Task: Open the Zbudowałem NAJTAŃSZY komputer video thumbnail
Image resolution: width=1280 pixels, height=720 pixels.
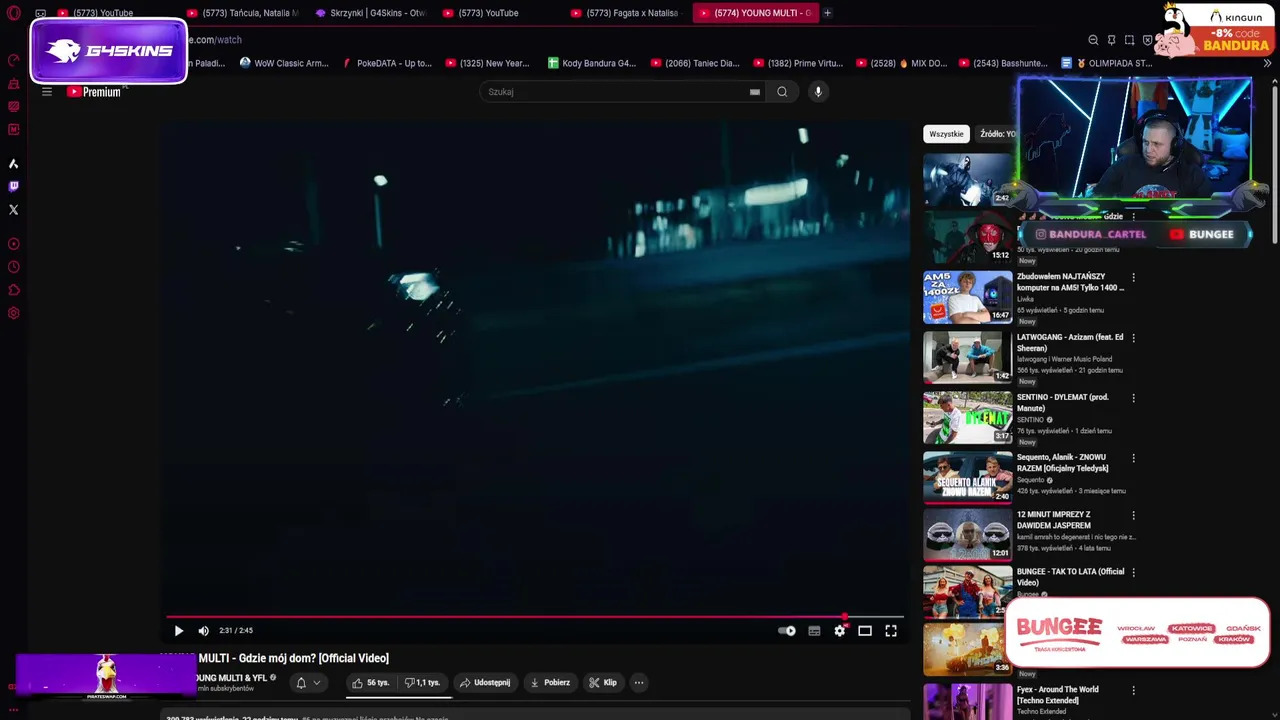Action: (968, 297)
